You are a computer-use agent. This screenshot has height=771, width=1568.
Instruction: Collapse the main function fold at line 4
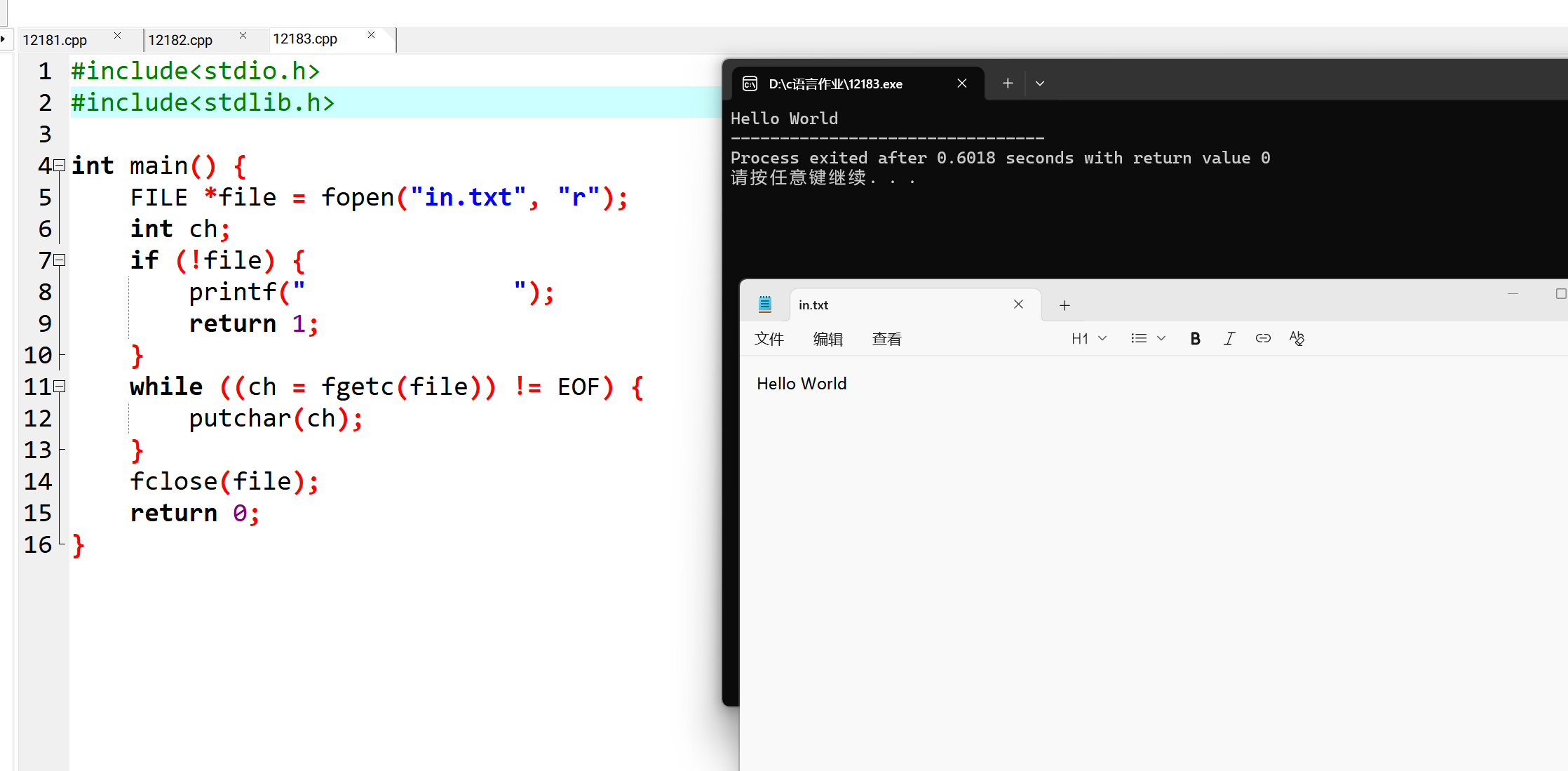(60, 166)
